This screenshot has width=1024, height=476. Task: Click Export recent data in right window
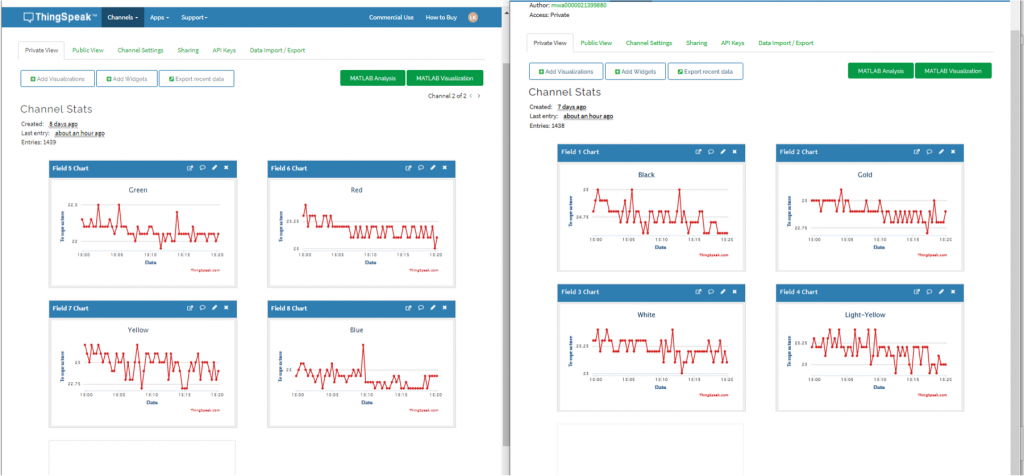coord(705,71)
